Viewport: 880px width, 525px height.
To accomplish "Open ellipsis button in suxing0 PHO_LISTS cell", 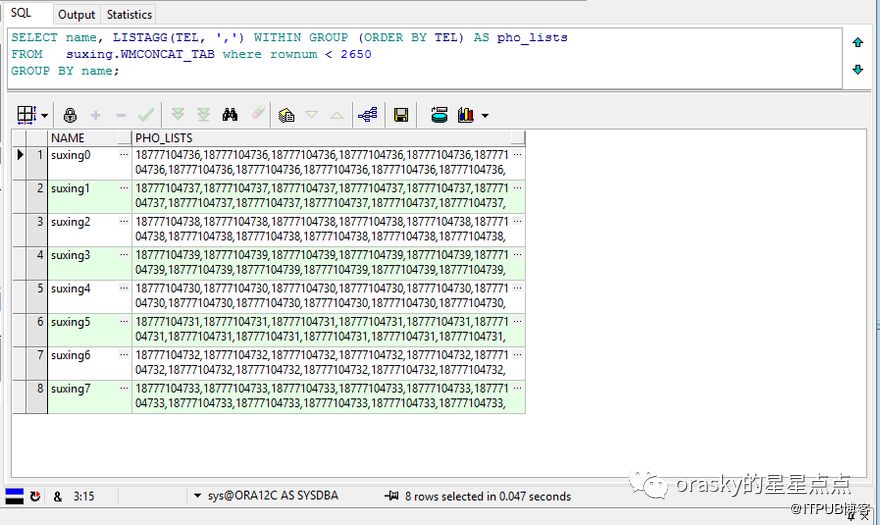I will tap(517, 155).
